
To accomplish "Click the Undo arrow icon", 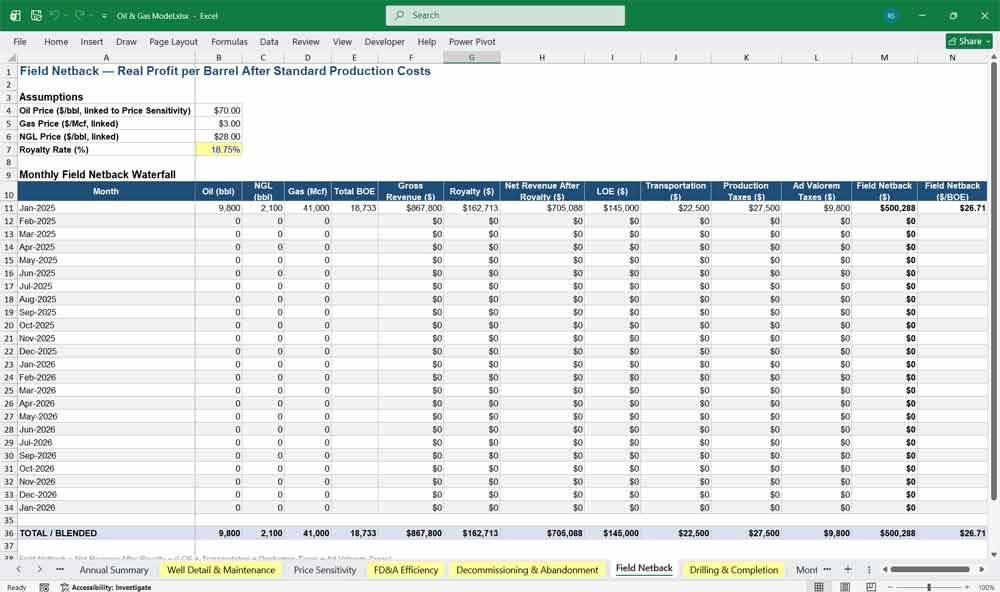I will tap(54, 15).
